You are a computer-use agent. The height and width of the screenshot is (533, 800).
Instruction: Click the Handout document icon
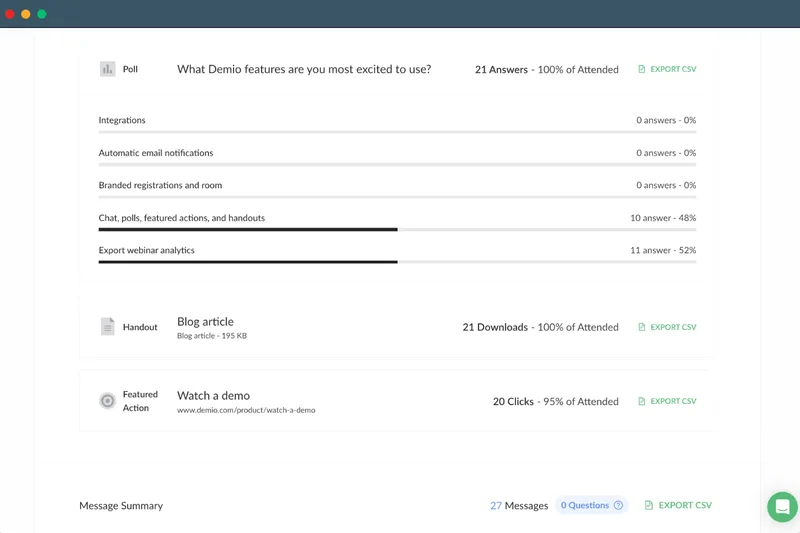107,326
